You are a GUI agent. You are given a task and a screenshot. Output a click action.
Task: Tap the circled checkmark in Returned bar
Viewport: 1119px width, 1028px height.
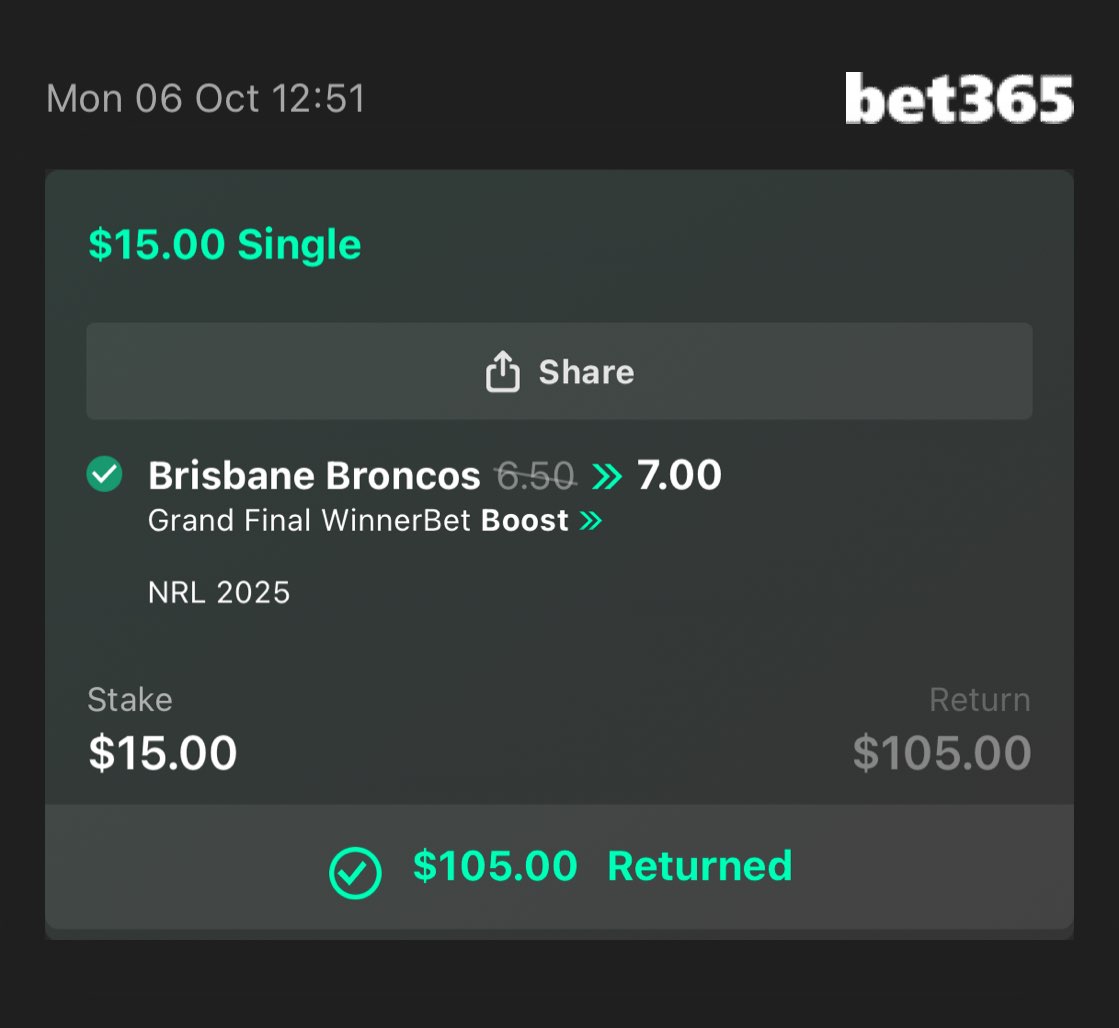(355, 873)
